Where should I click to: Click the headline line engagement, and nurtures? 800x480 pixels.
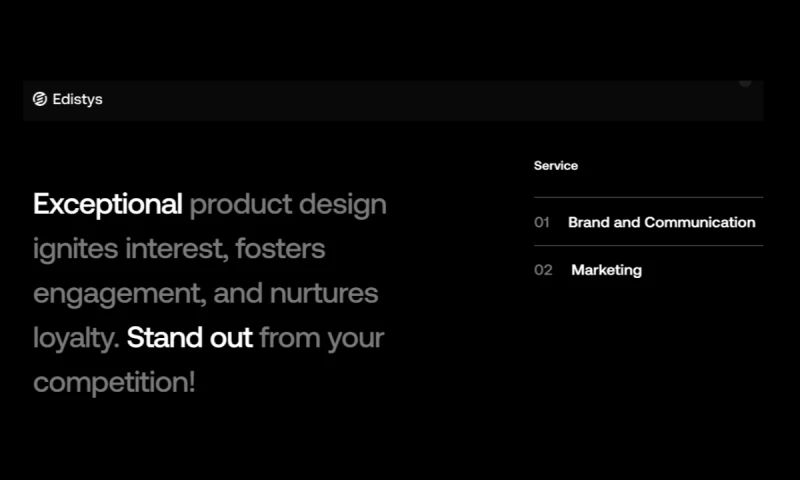coord(206,294)
